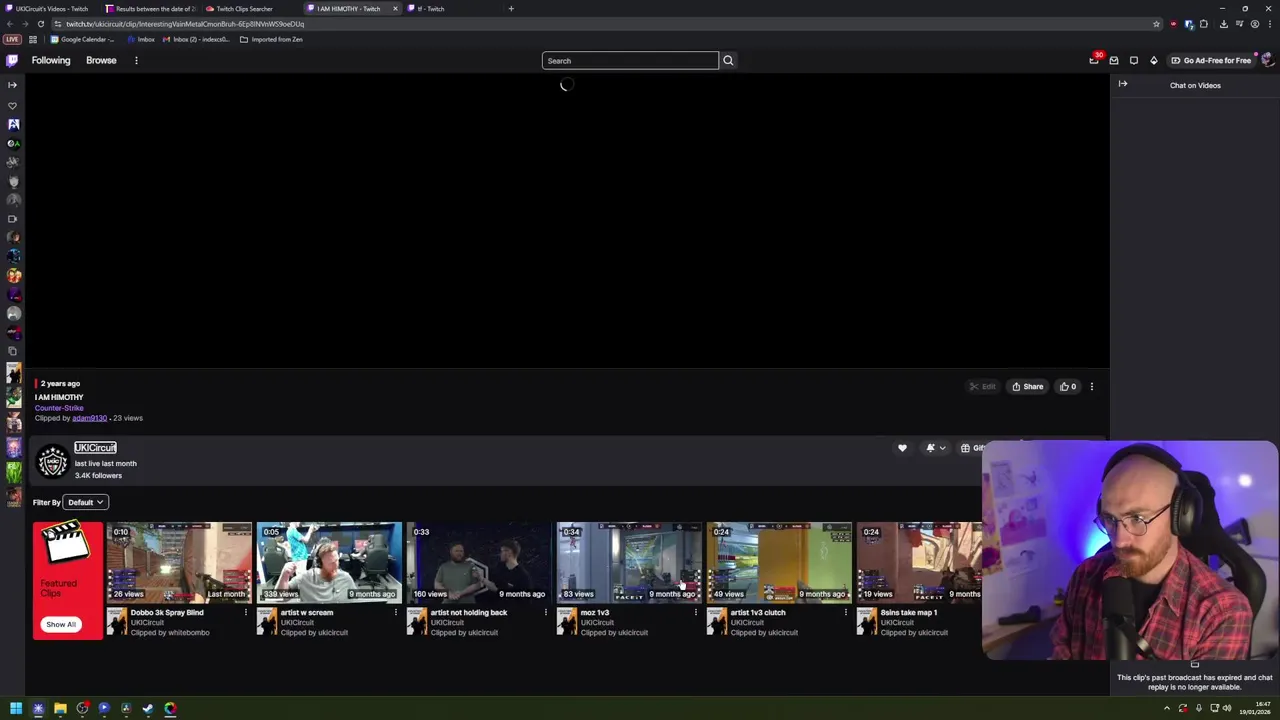This screenshot has width=1280, height=720.
Task: Go back in browser history
Action: click(x=9, y=24)
